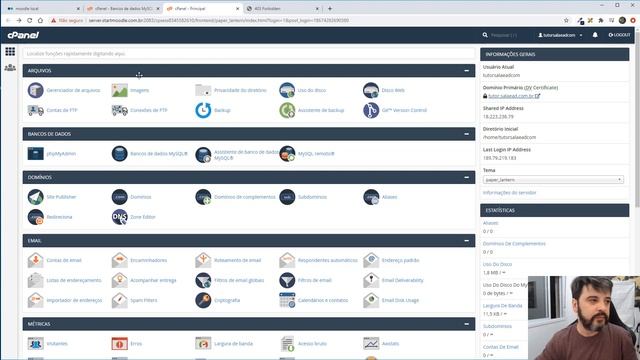640x360 pixels.
Task: Reload the page with browser refresh
Action: pos(29,20)
